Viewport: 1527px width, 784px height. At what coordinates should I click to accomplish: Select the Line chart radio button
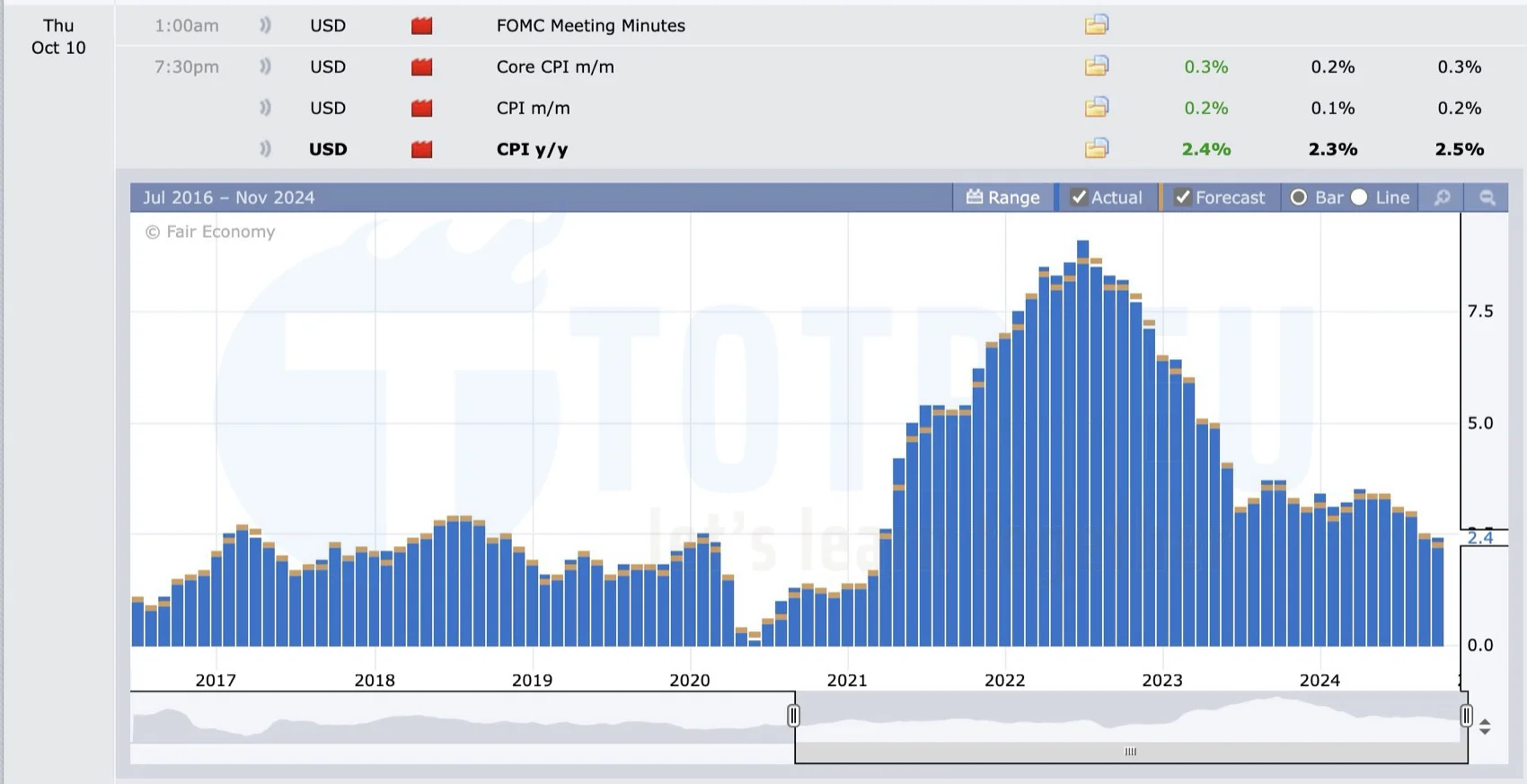point(1359,198)
